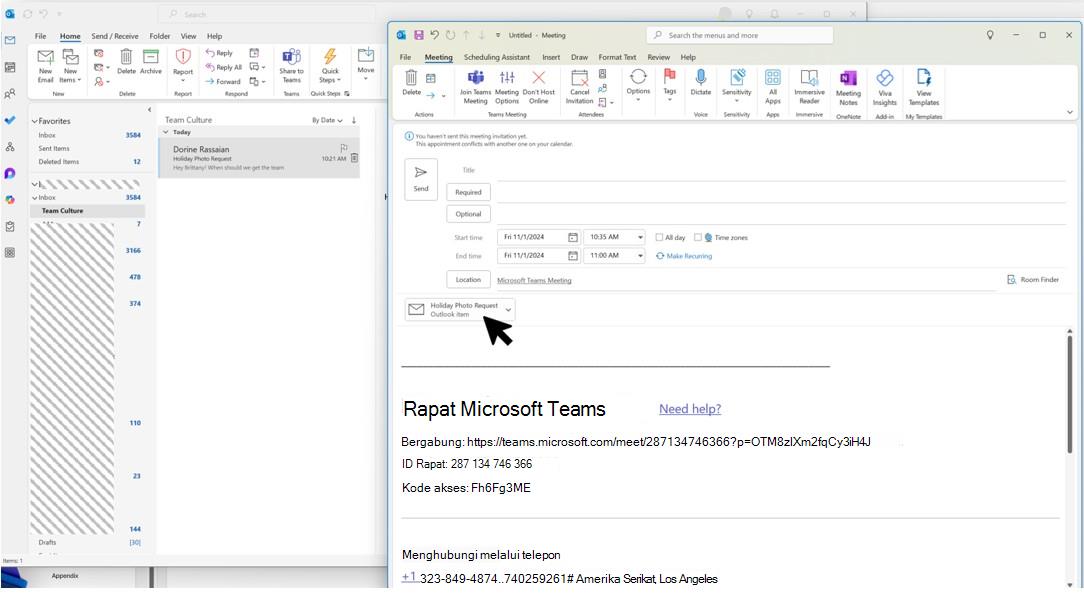Open Sensitivity dropdown in meeting ribbon
This screenshot has width=1084, height=597.
736,86
